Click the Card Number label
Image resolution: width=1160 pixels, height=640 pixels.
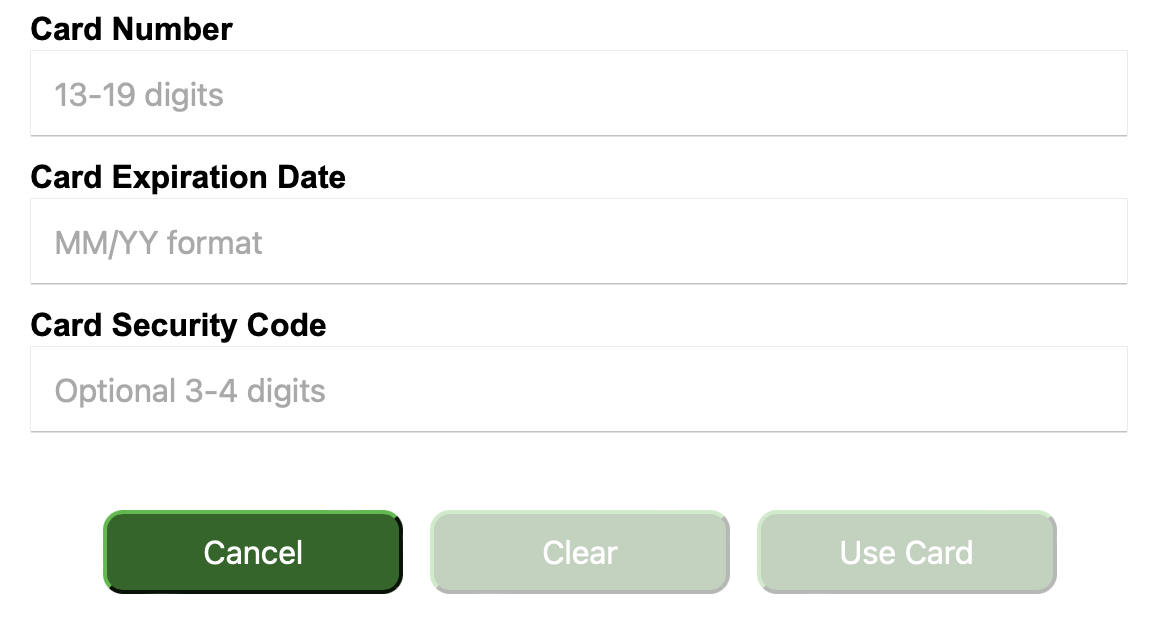coord(132,30)
